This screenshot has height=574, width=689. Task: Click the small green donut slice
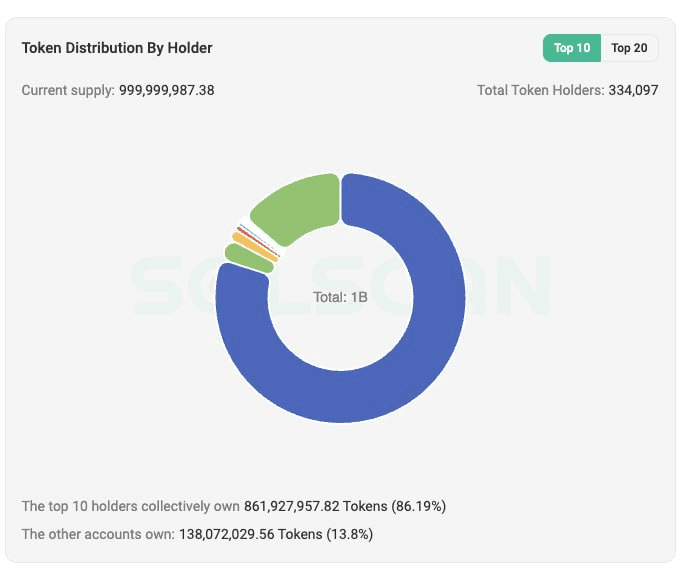coord(248,259)
